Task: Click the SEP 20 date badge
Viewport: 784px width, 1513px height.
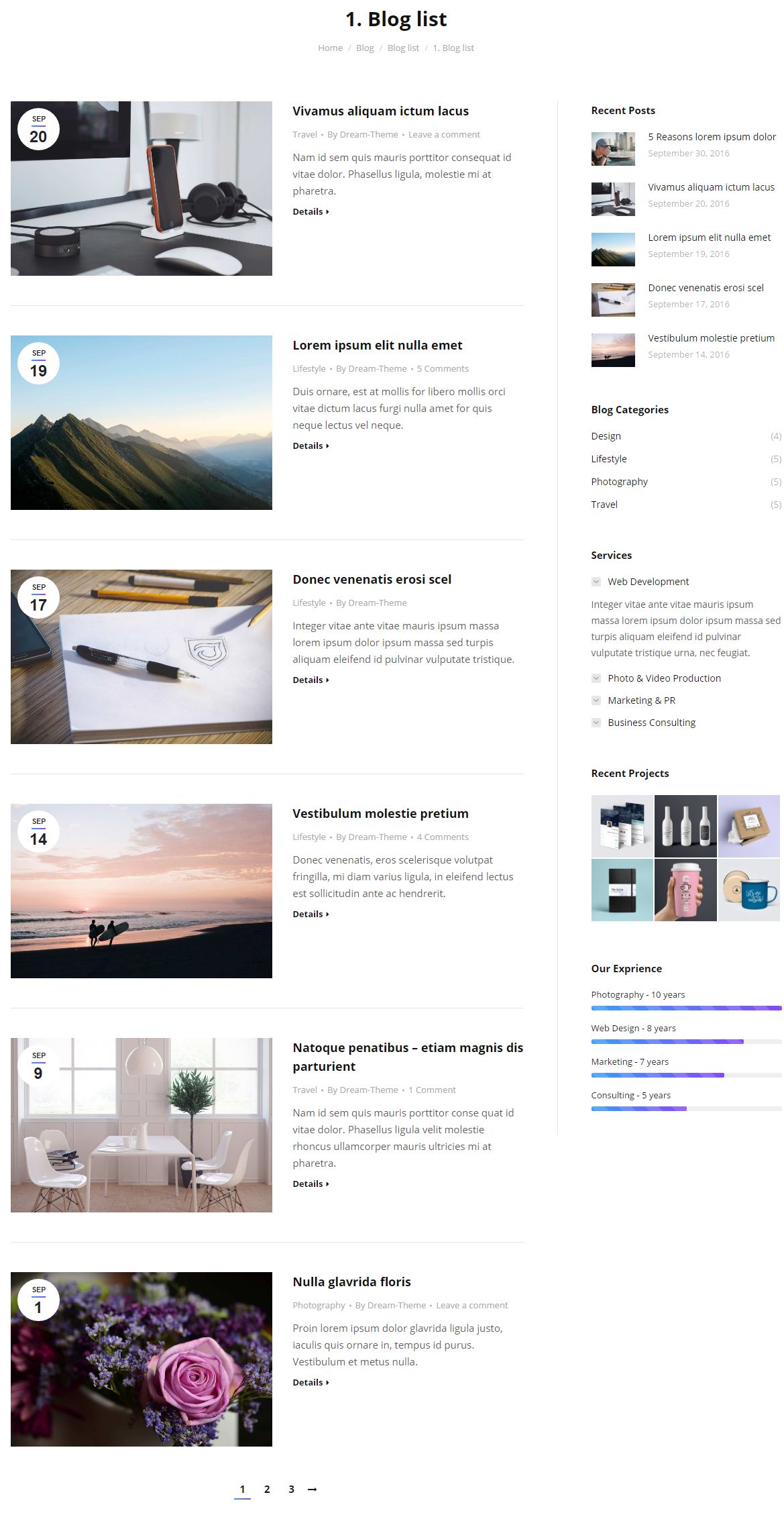Action: pos(38,129)
